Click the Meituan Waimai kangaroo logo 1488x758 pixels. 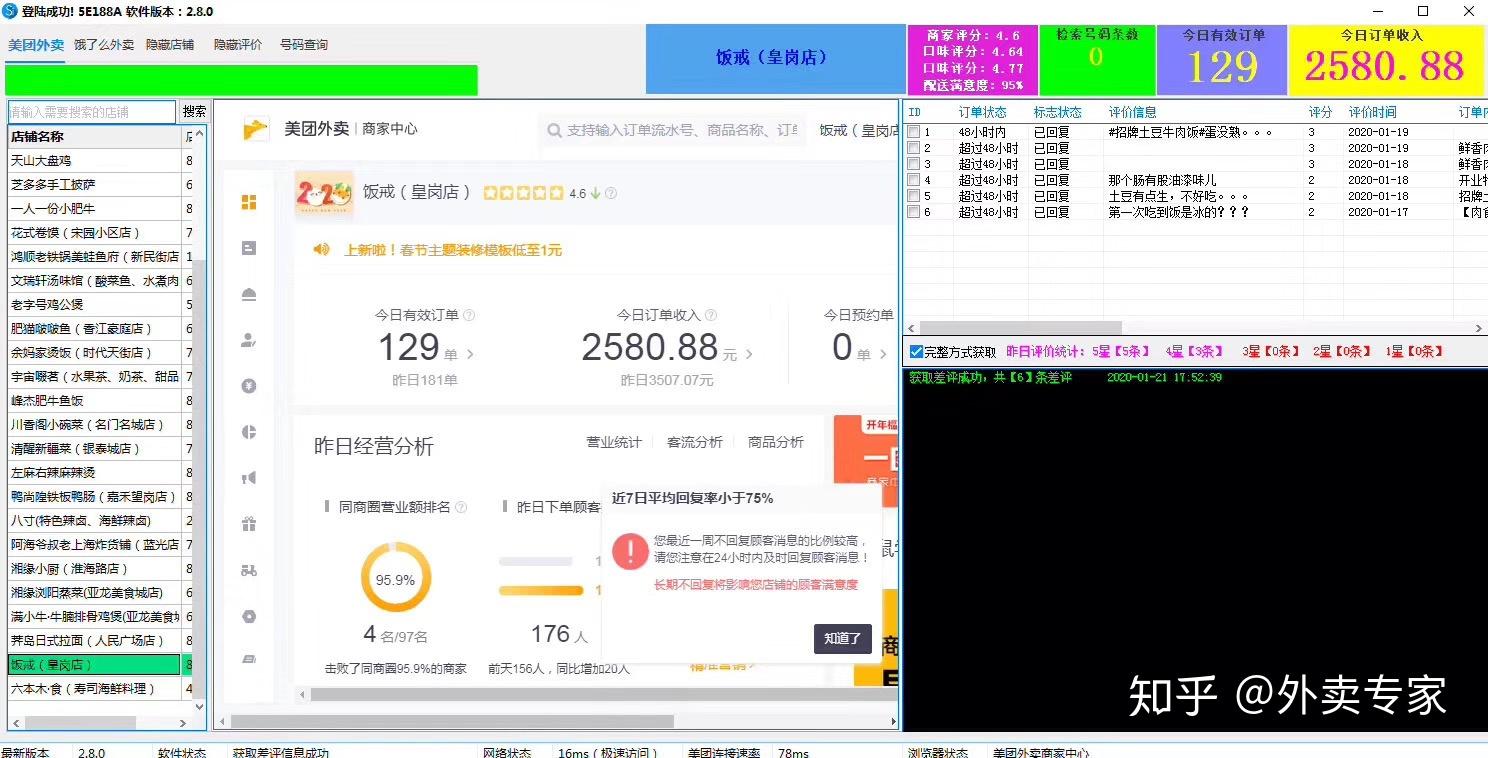coord(257,129)
